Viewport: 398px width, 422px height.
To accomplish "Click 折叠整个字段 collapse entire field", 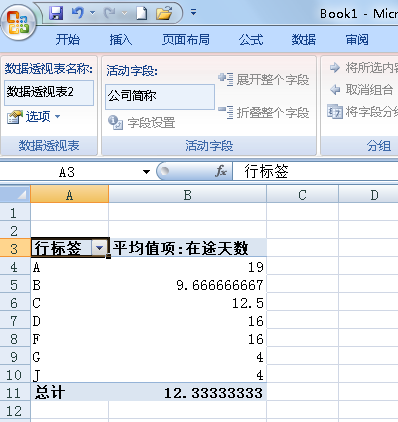I will [x=264, y=112].
